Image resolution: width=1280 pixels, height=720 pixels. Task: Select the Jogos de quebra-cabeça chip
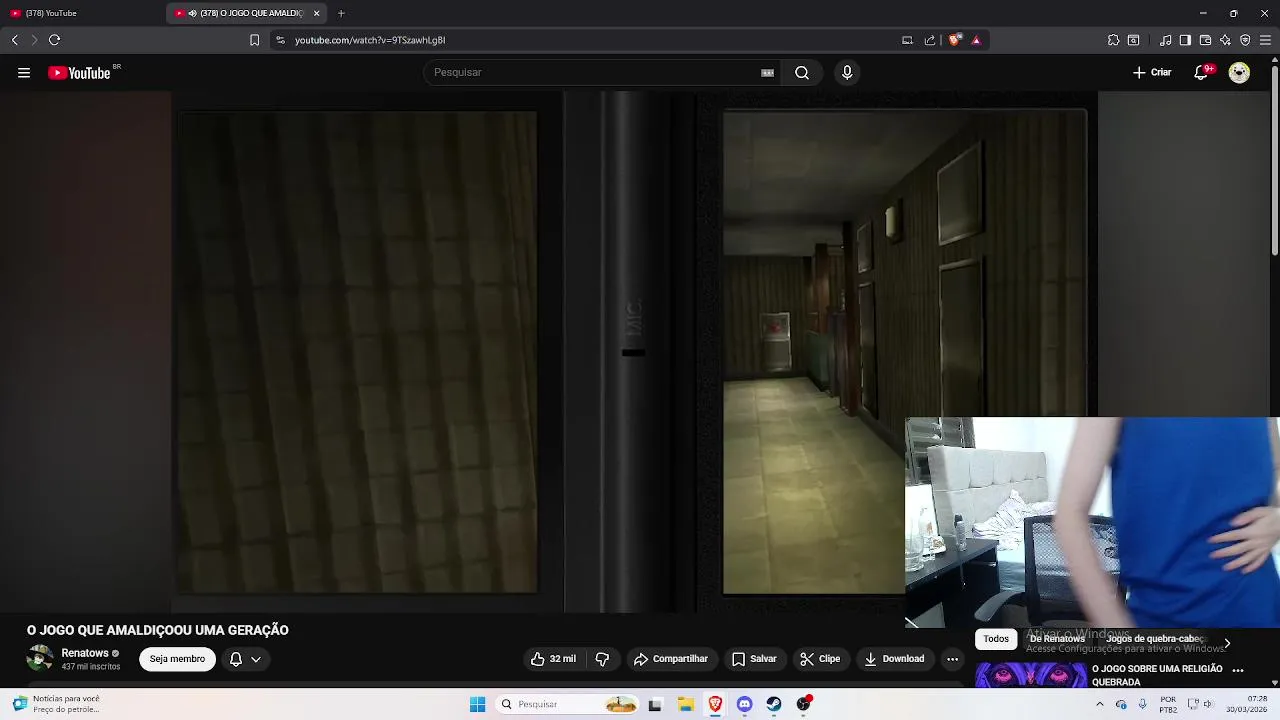click(x=1155, y=639)
